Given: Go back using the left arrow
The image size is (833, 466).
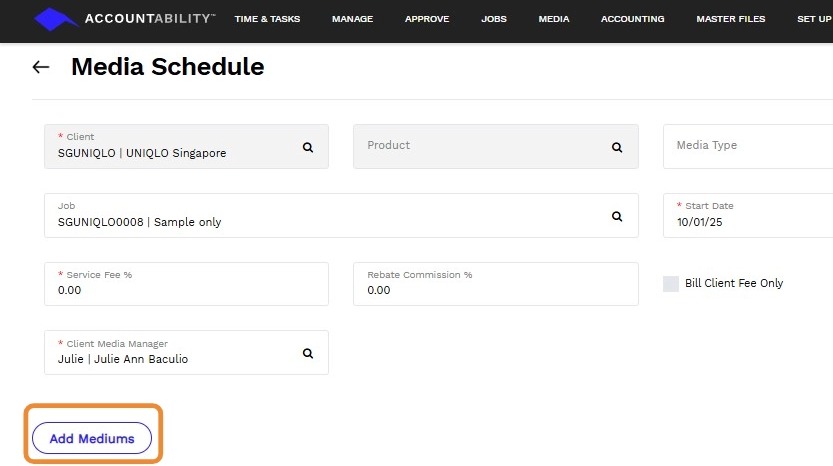Looking at the screenshot, I should point(41,67).
